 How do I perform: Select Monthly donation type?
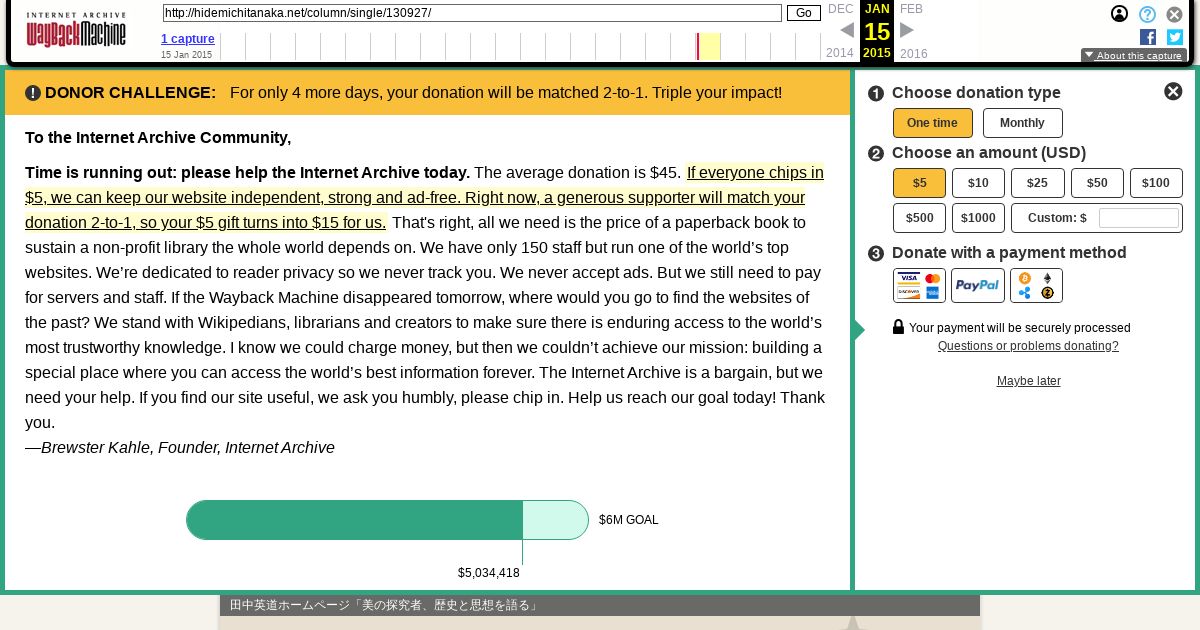(x=1022, y=123)
